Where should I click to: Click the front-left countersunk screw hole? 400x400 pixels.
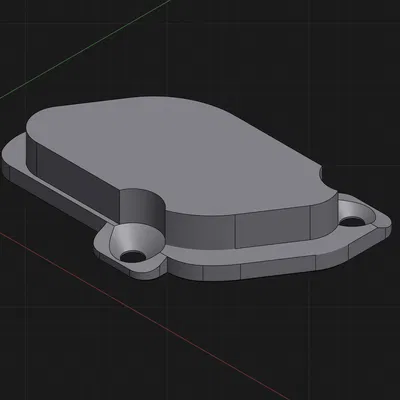133,256
